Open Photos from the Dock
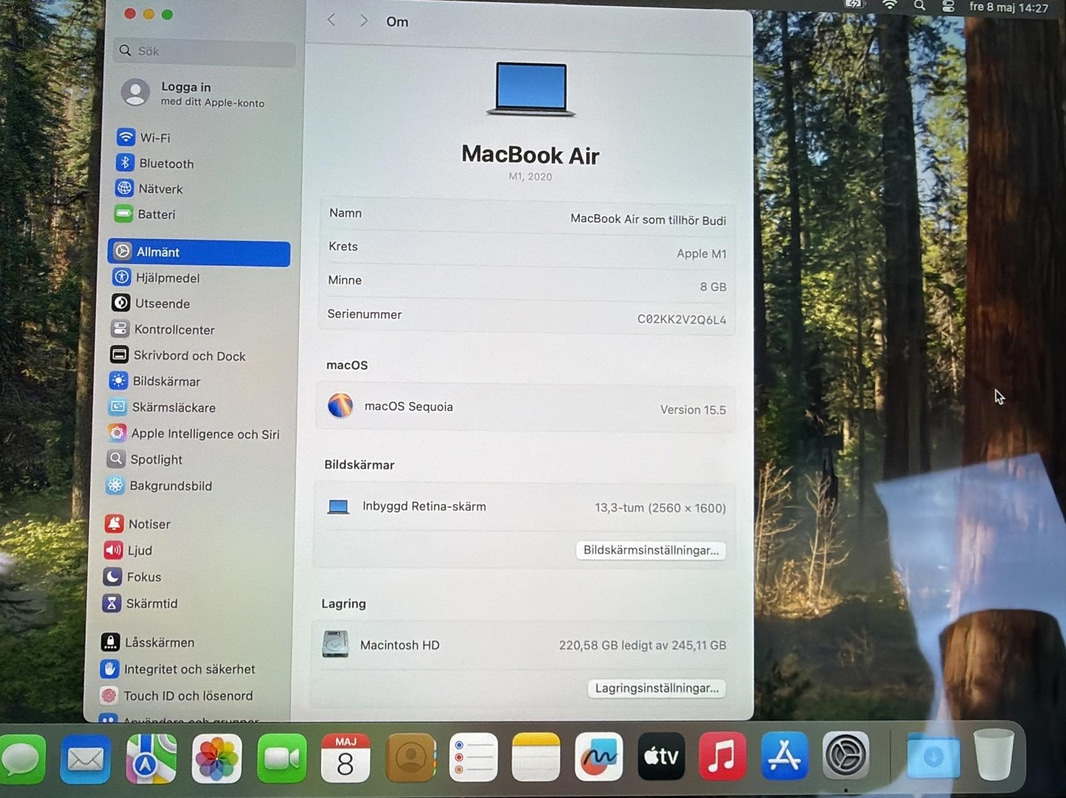 pos(217,759)
